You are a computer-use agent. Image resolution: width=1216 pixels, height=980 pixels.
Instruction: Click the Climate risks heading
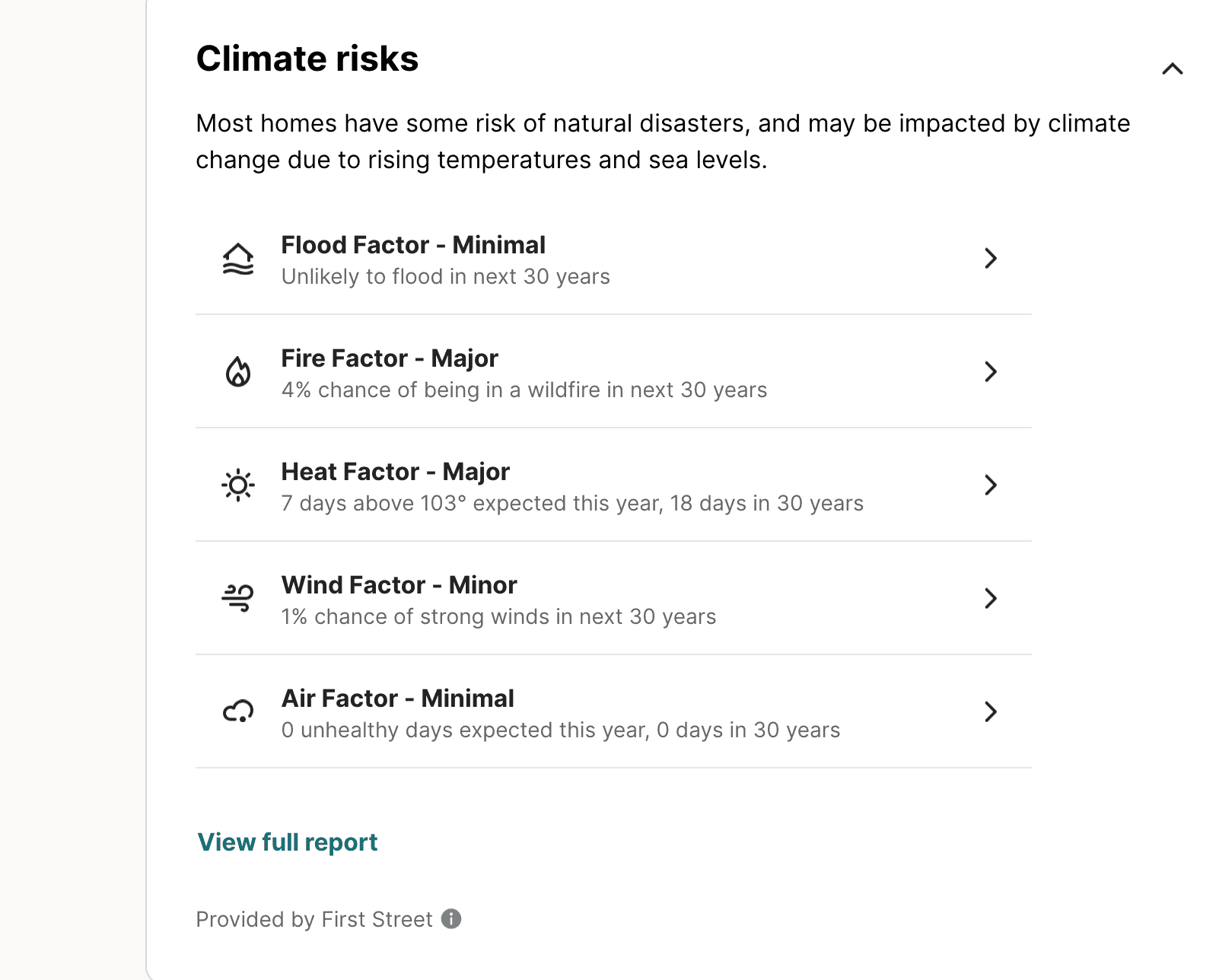pyautogui.click(x=307, y=59)
